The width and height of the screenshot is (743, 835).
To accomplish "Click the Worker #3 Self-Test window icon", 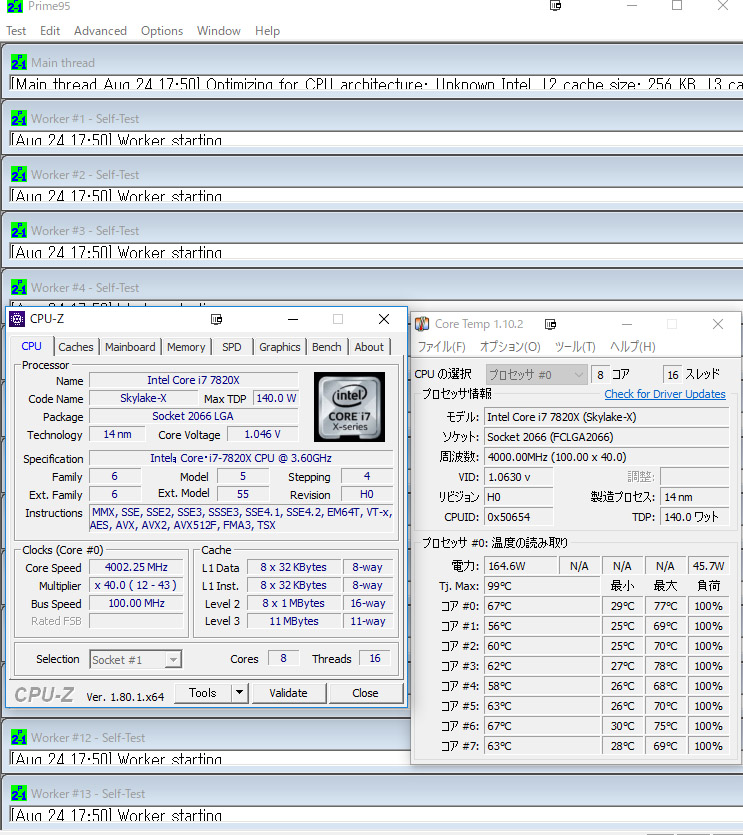I will point(19,230).
